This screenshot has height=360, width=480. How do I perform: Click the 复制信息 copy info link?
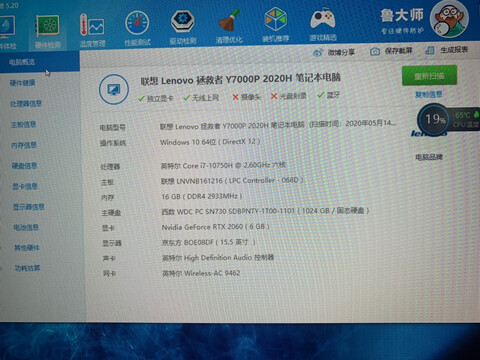(x=429, y=95)
